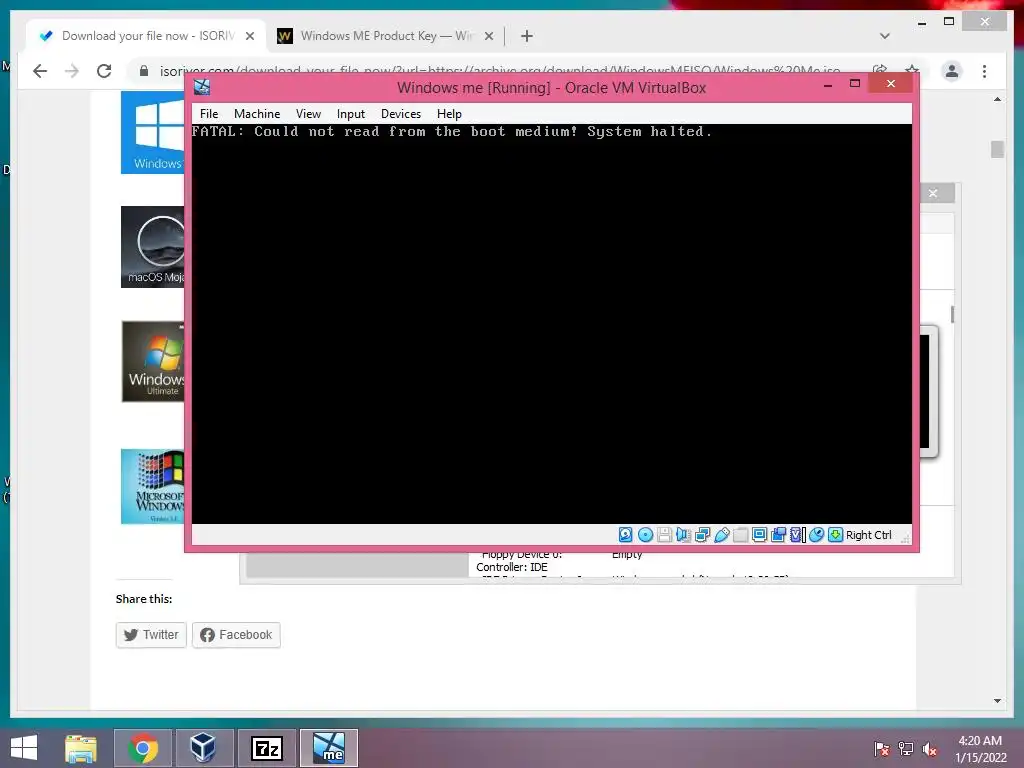Click the muted volume tray icon
The width and height of the screenshot is (1024, 768).
pos(930,750)
